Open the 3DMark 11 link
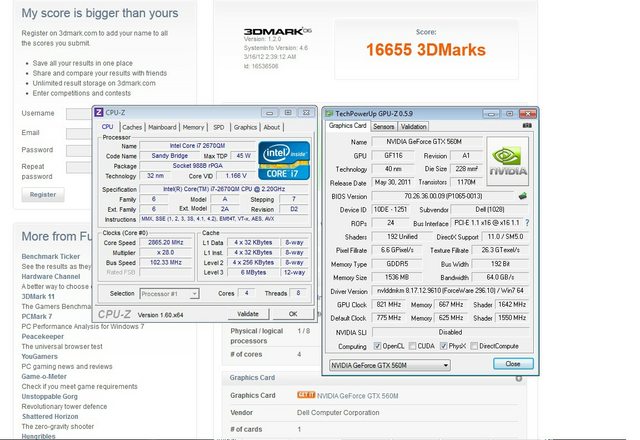The height and width of the screenshot is (440, 640). [38, 296]
